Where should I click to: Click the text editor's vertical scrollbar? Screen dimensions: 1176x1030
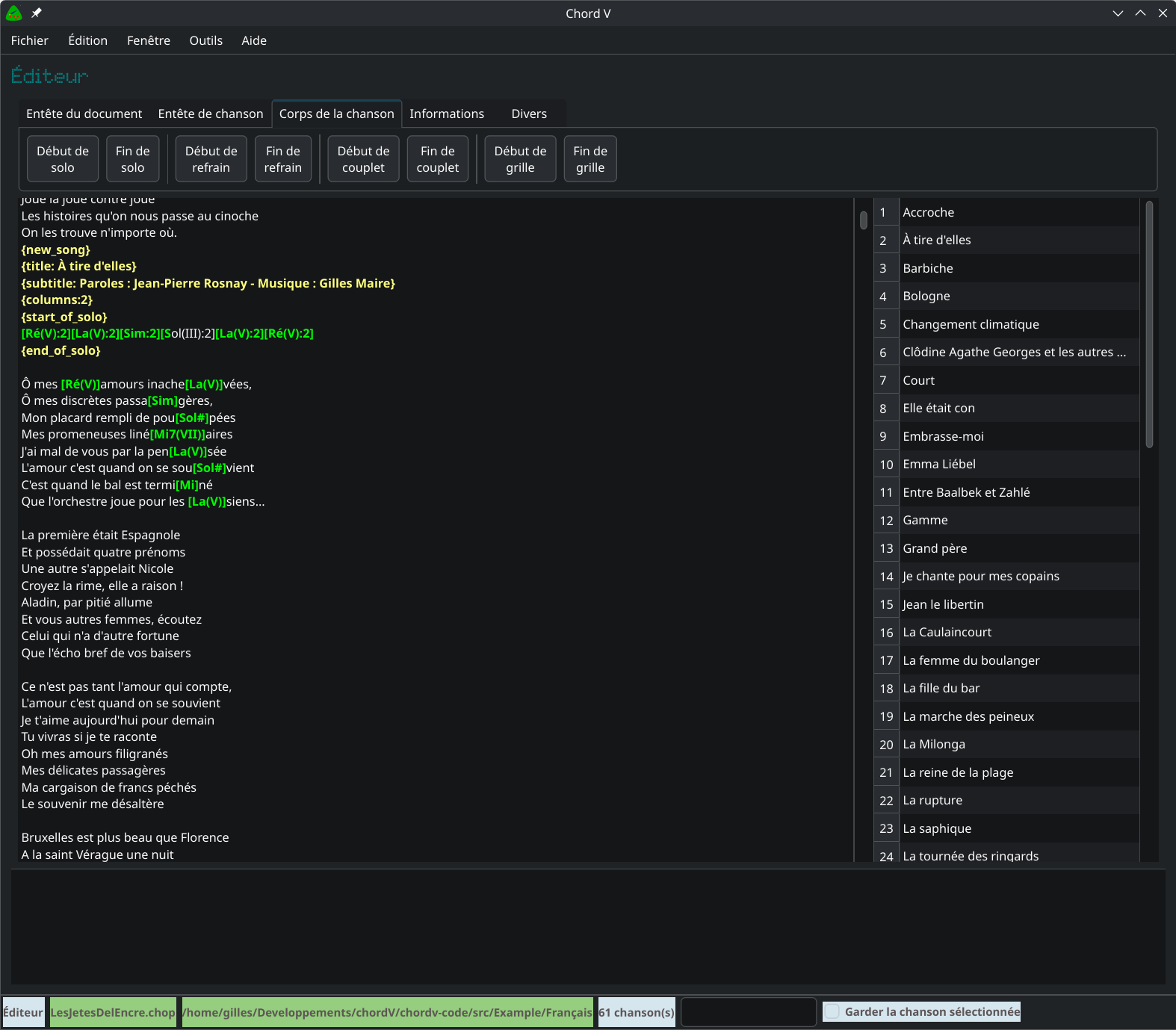863,220
